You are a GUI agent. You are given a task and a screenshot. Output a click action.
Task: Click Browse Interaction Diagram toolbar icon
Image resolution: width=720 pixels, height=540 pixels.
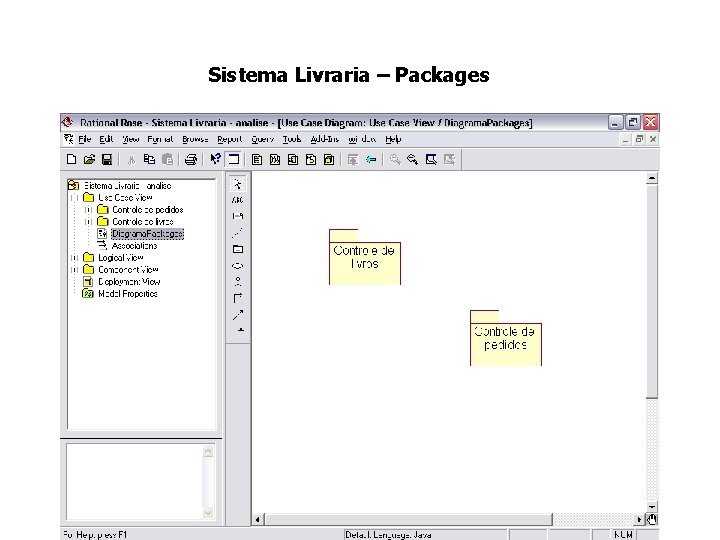click(x=275, y=159)
